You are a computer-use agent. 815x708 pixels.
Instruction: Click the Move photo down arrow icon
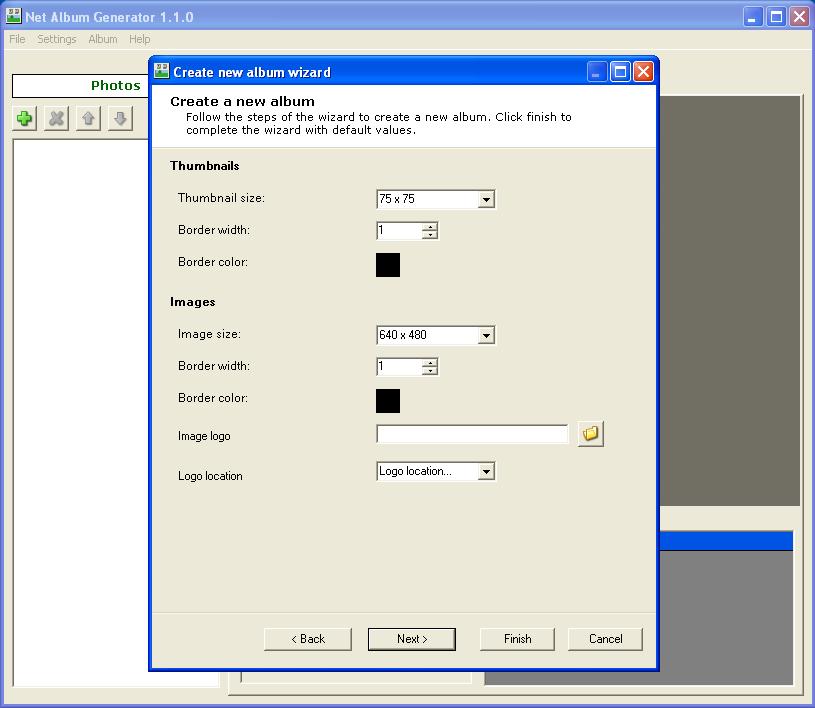tap(120, 119)
